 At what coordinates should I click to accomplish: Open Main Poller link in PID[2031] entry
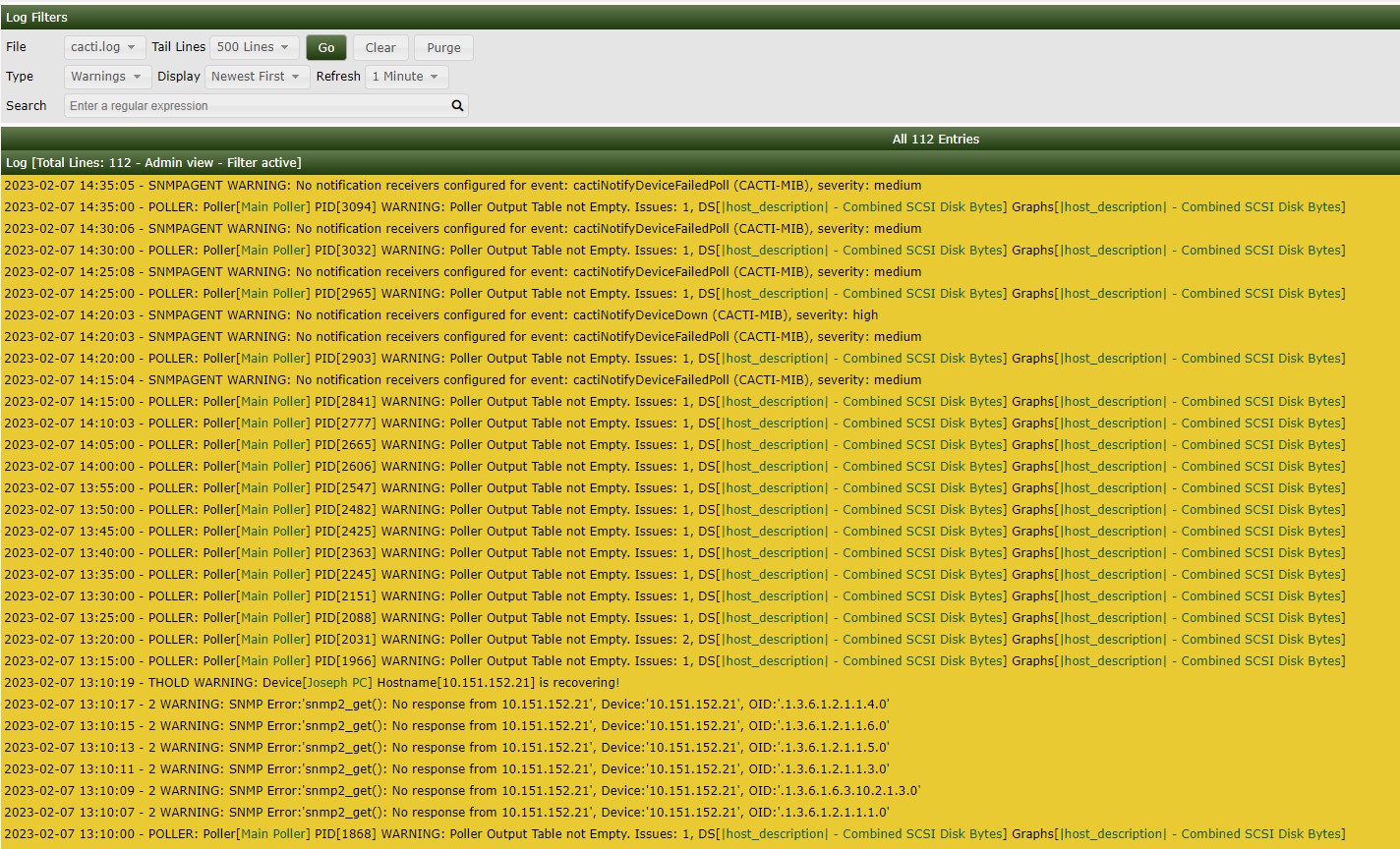click(x=273, y=640)
